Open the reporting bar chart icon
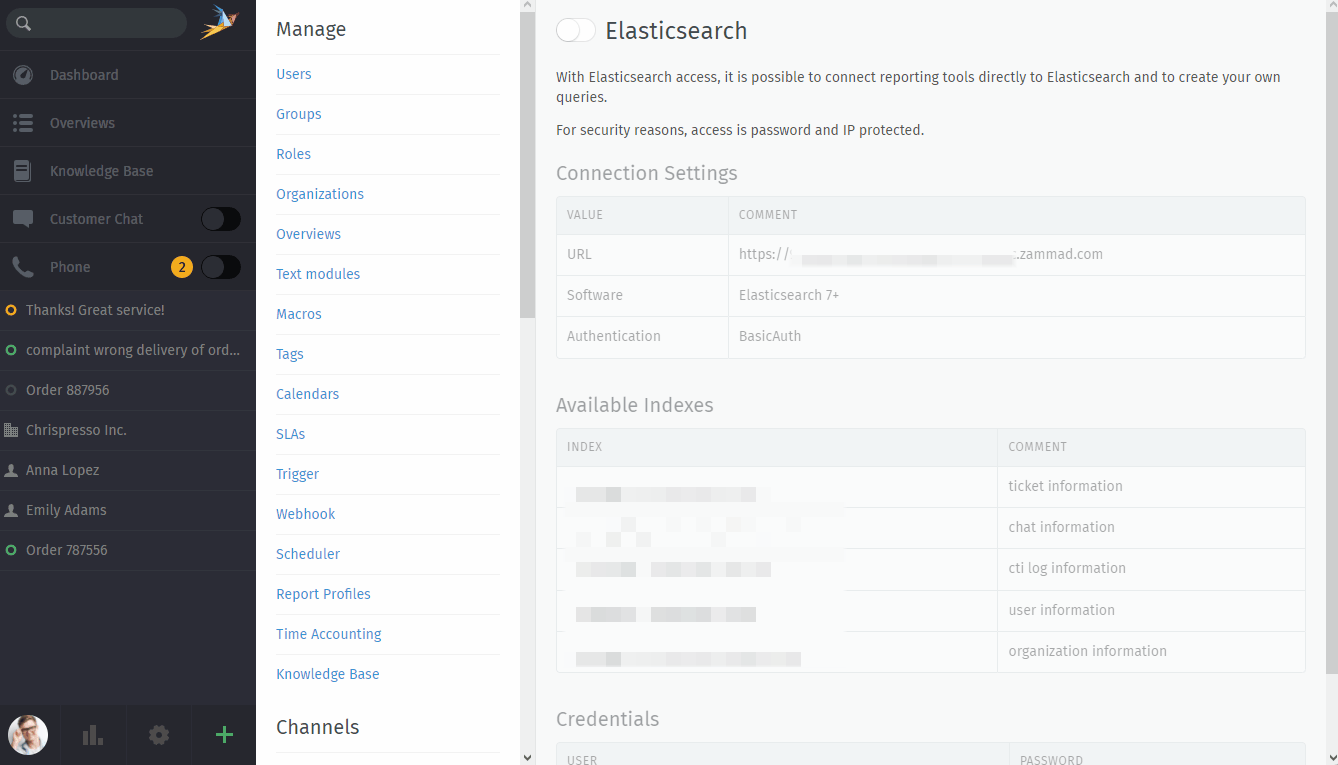Image resolution: width=1338 pixels, height=765 pixels. pyautogui.click(x=93, y=735)
